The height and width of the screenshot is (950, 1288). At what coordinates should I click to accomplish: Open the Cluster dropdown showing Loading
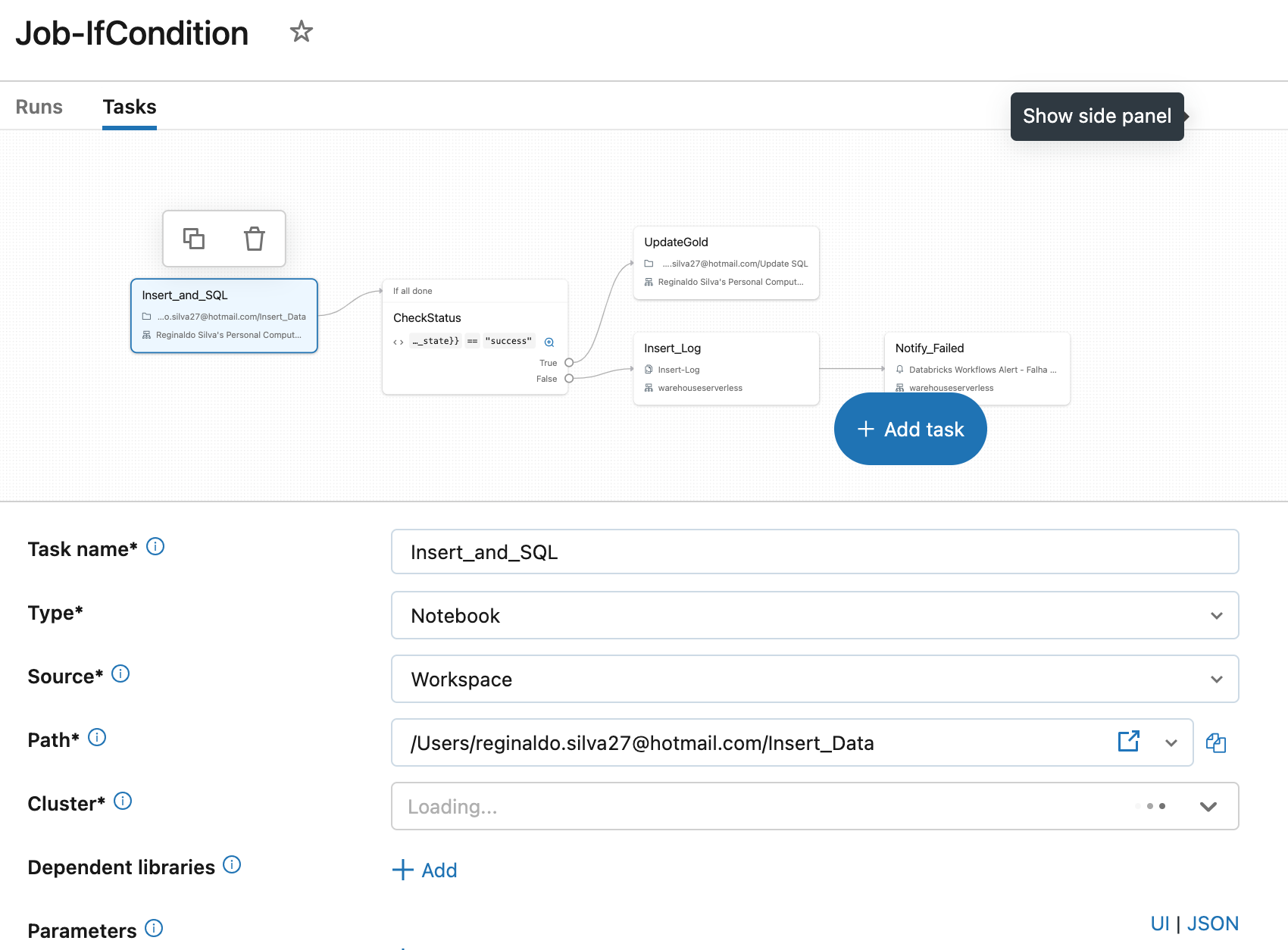click(x=815, y=806)
